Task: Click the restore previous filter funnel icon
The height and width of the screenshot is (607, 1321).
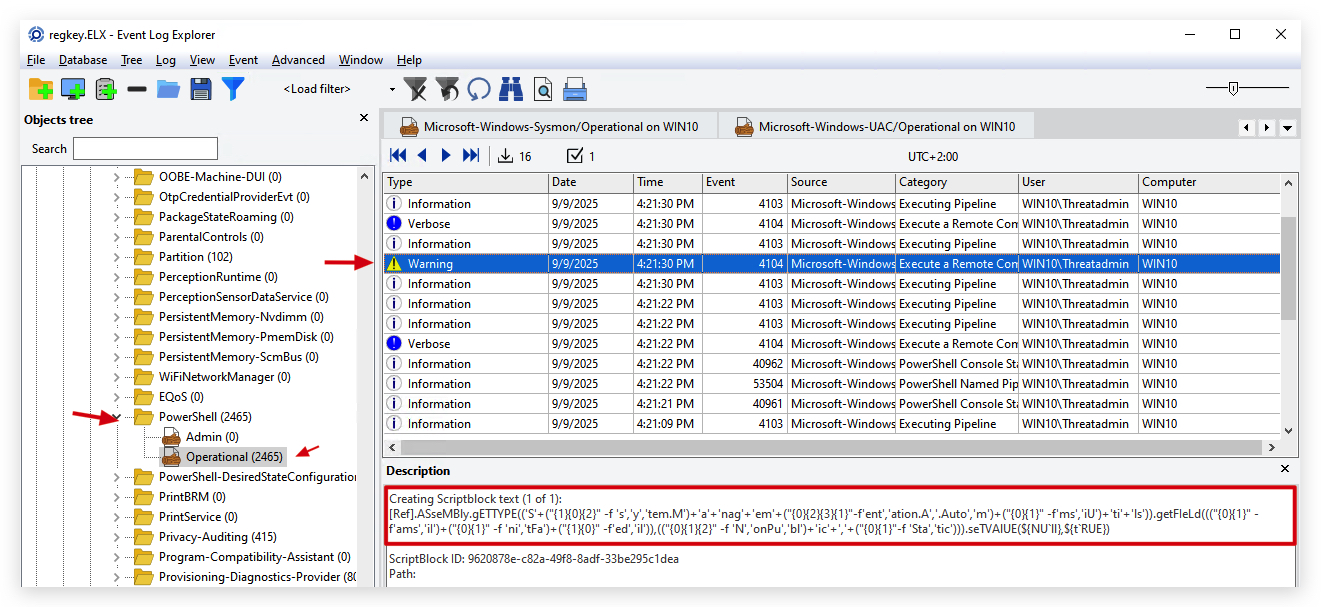Action: point(447,89)
